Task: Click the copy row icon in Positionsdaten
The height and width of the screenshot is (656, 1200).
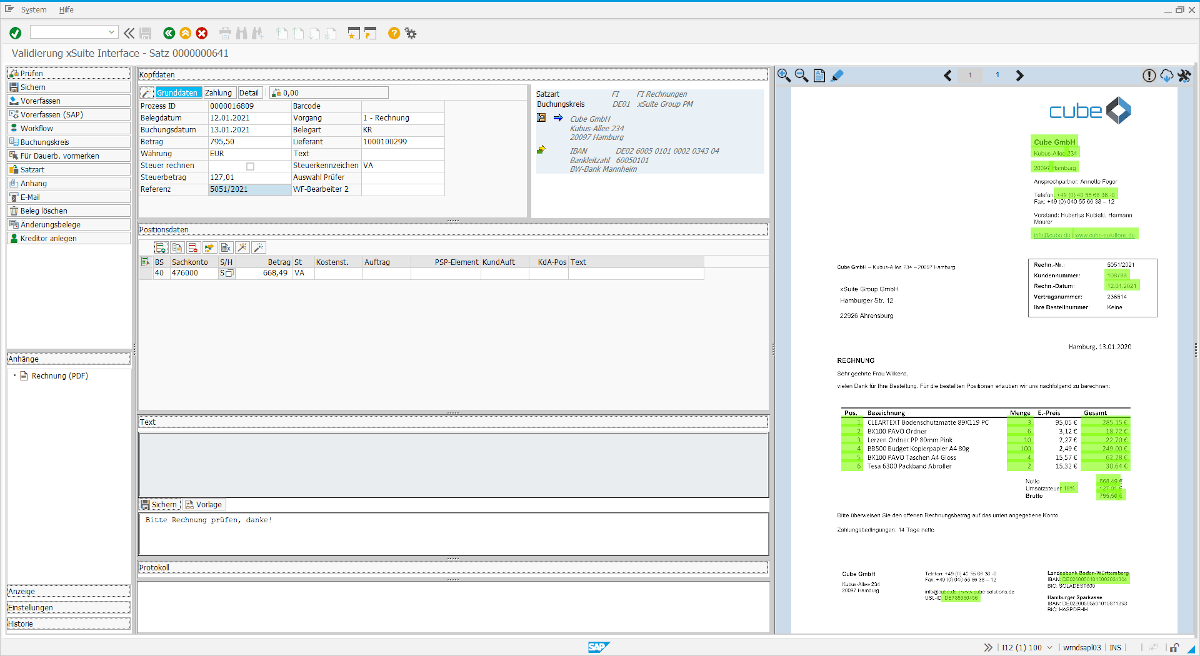Action: pos(176,247)
